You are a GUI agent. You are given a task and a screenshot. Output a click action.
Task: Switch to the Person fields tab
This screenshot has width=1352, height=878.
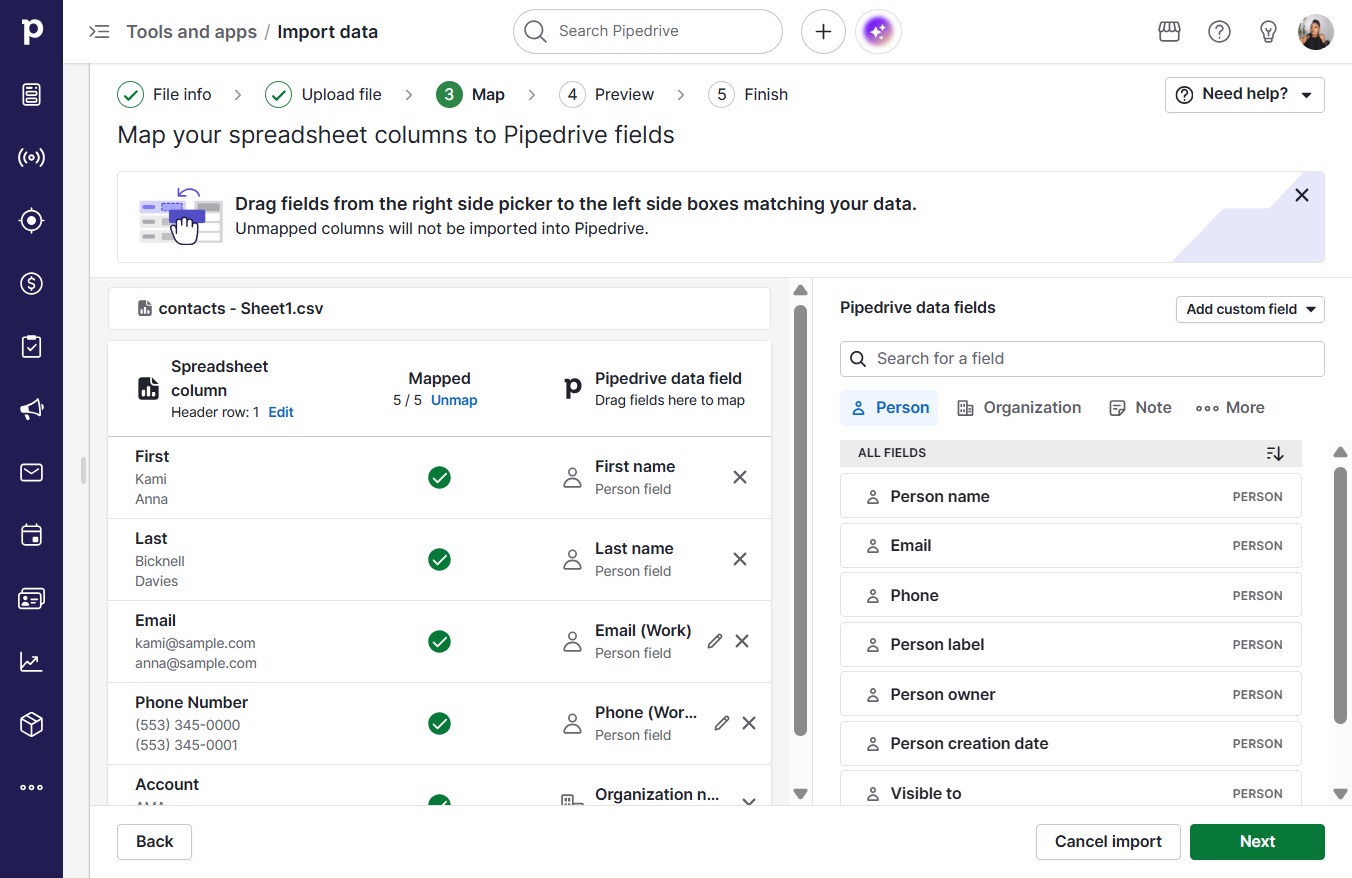[x=889, y=408]
